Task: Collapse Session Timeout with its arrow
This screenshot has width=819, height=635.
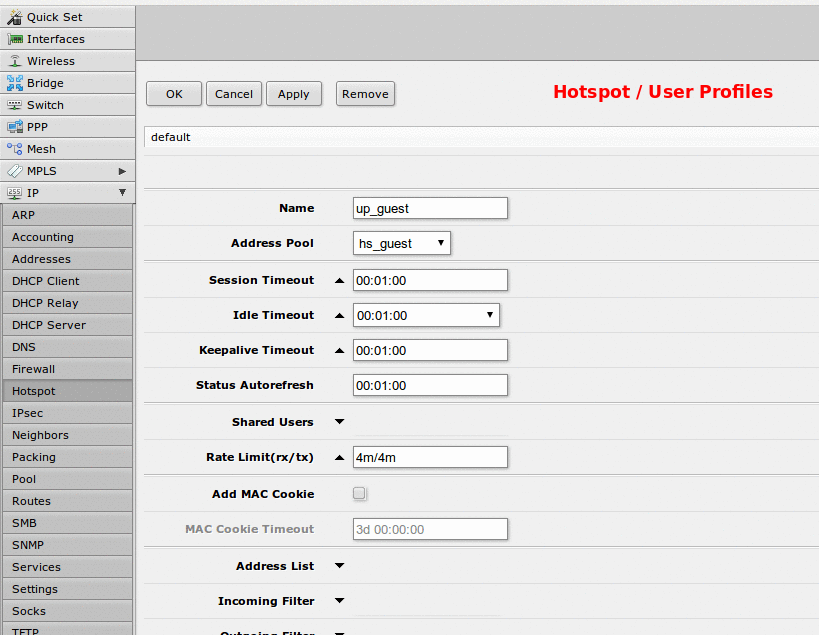Action: coord(340,280)
